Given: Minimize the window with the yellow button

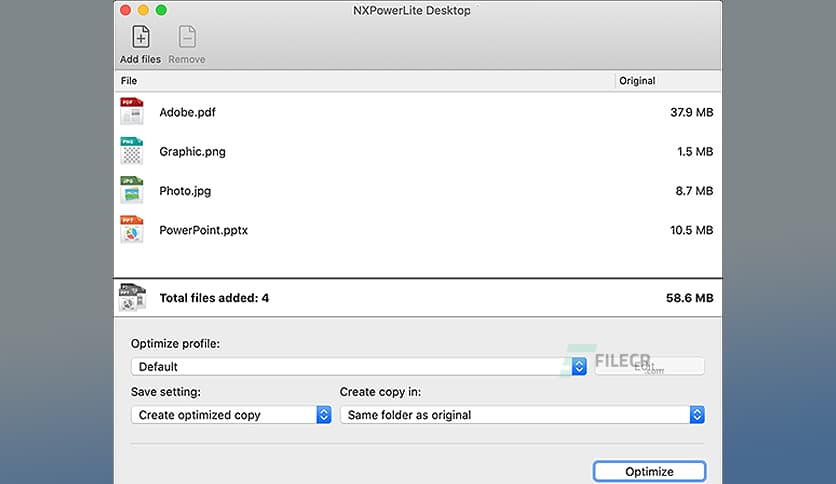Looking at the screenshot, I should (143, 10).
